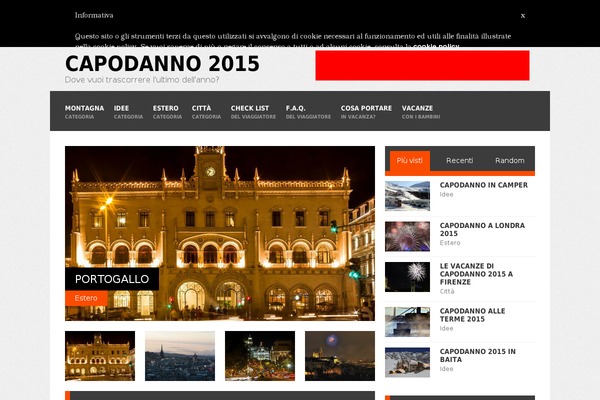Image resolution: width=600 pixels, height=400 pixels.
Task: Click the Estero tag on featured slide
Action: pos(86,298)
